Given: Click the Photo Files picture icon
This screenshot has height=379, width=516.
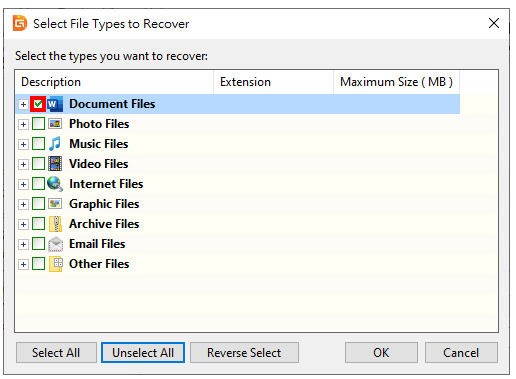Looking at the screenshot, I should [55, 124].
